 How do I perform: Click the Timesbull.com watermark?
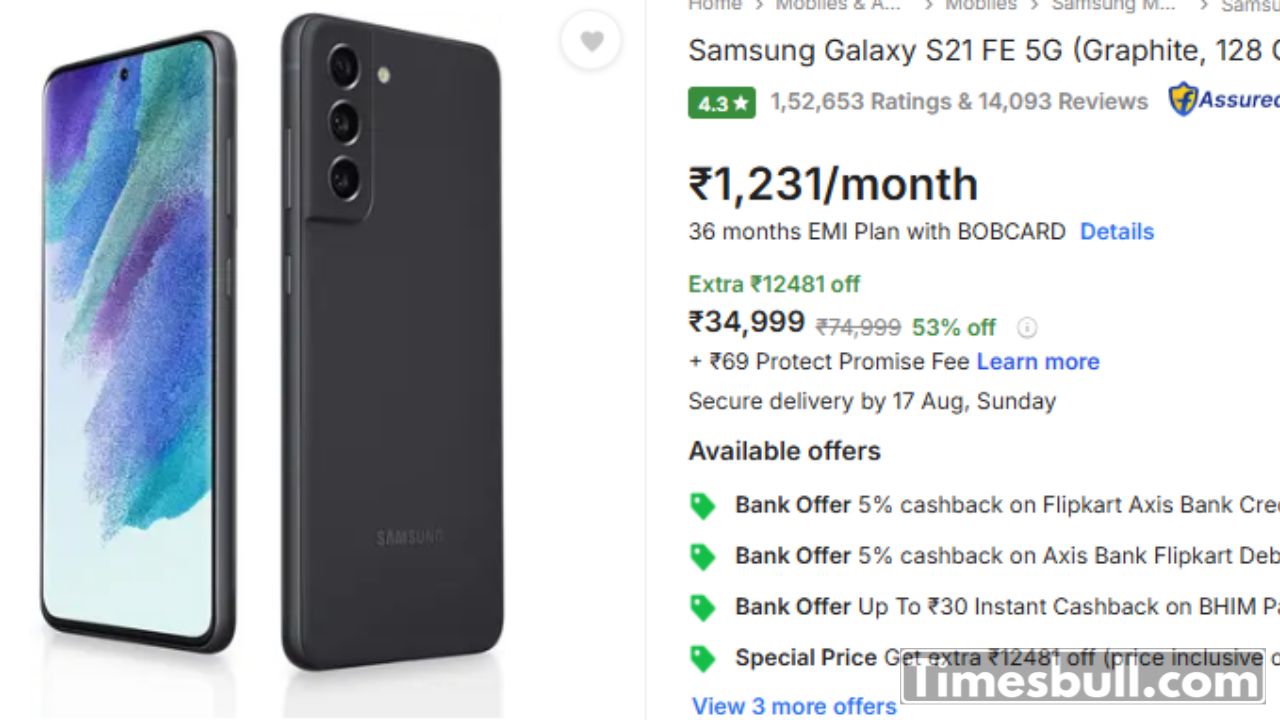coord(1082,678)
